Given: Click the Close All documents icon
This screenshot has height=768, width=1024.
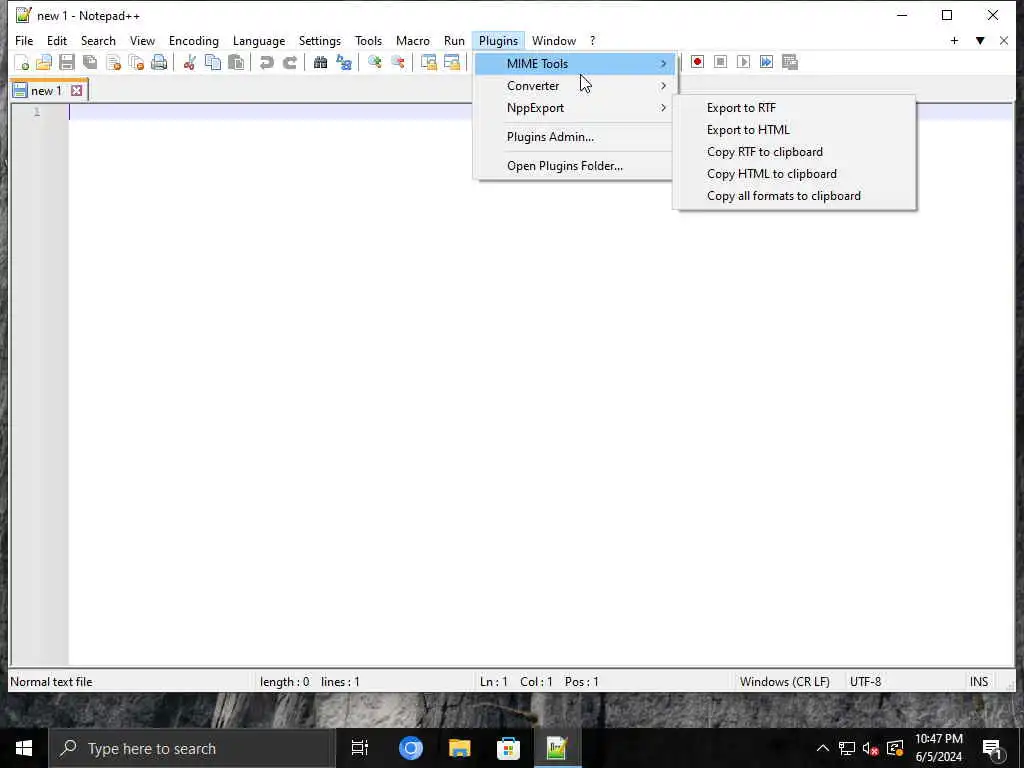Looking at the screenshot, I should pyautogui.click(x=136, y=63).
